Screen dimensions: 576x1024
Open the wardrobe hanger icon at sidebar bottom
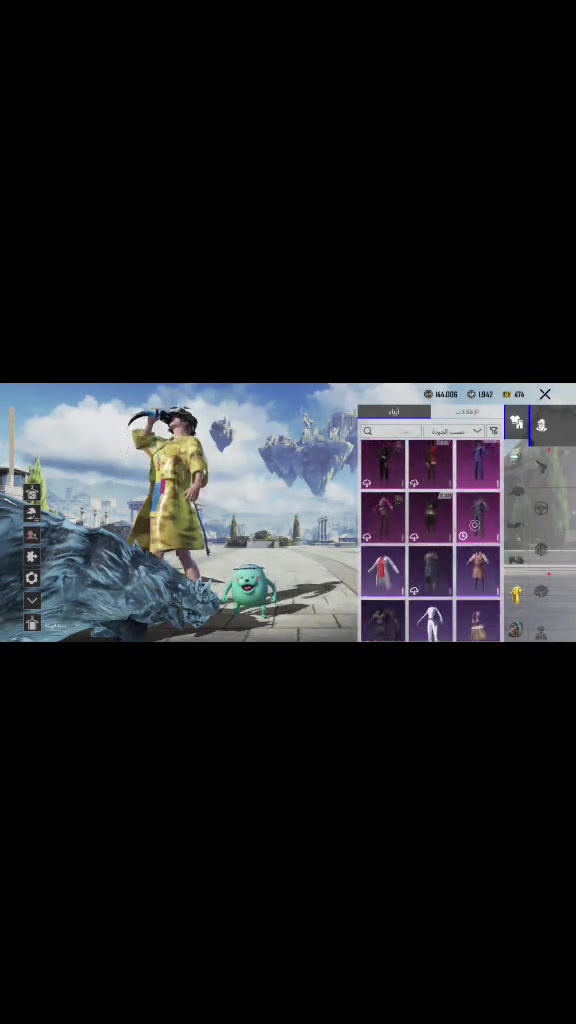(32, 623)
